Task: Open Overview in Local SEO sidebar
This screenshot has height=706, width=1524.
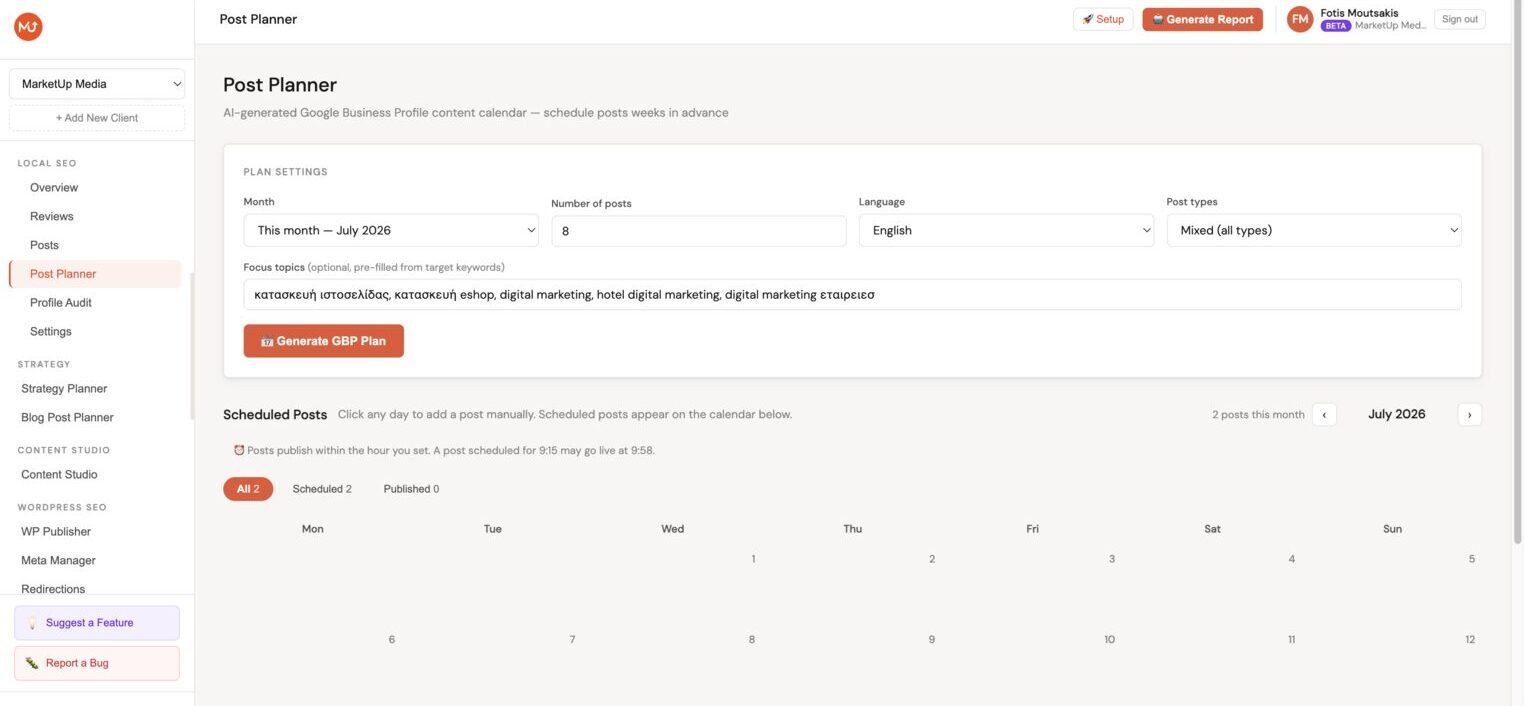Action: point(54,188)
